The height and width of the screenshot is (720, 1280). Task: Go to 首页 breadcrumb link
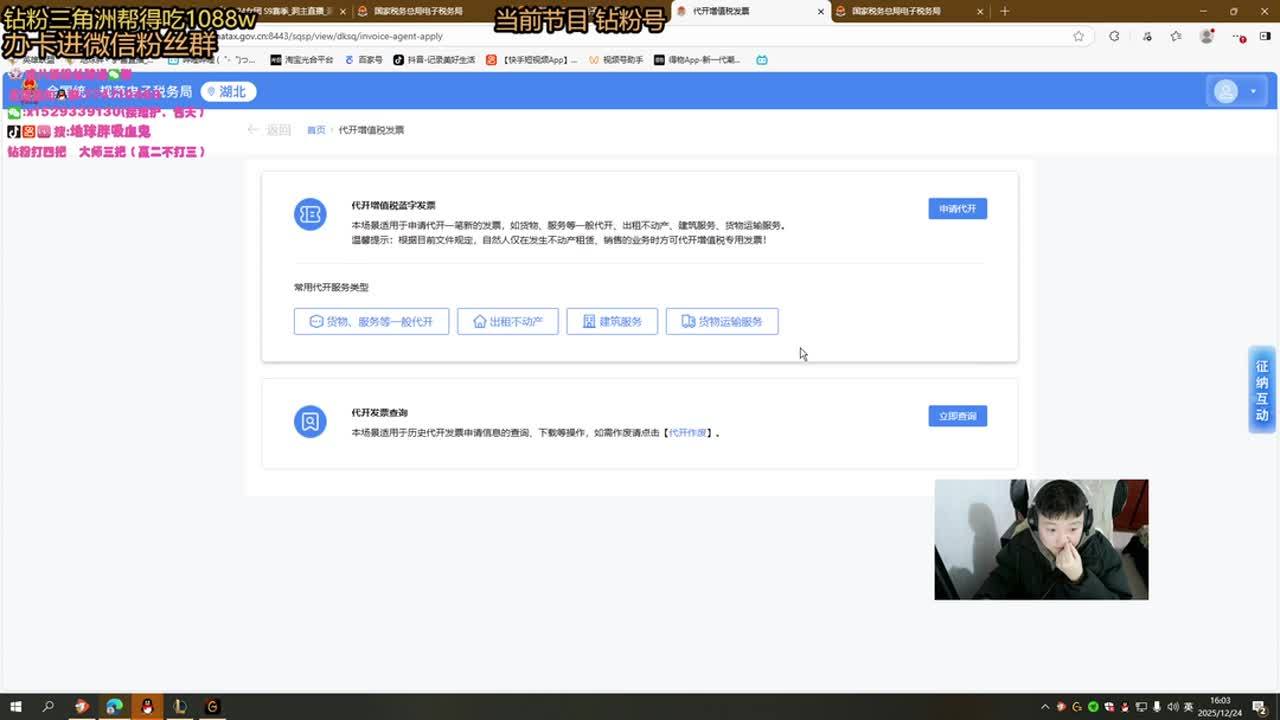(316, 130)
